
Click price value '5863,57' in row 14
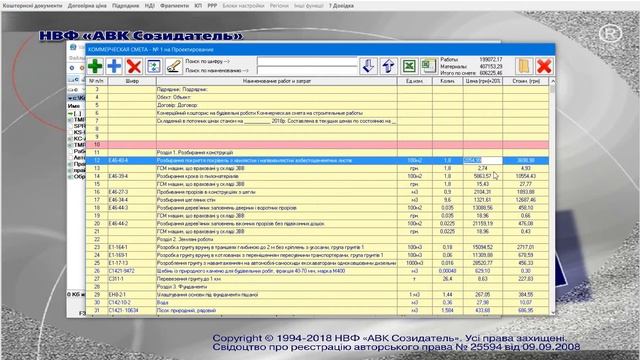[x=482, y=176]
